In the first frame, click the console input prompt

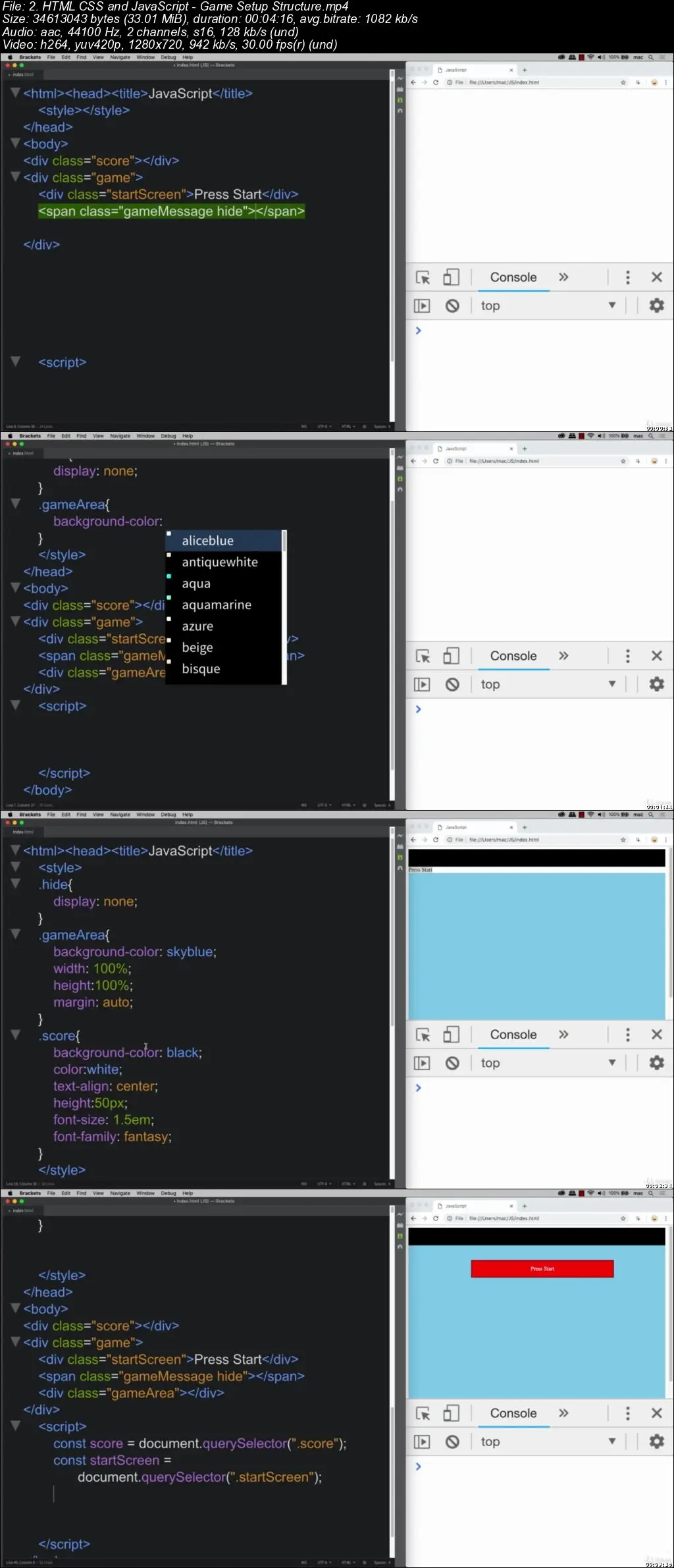pyautogui.click(x=540, y=331)
